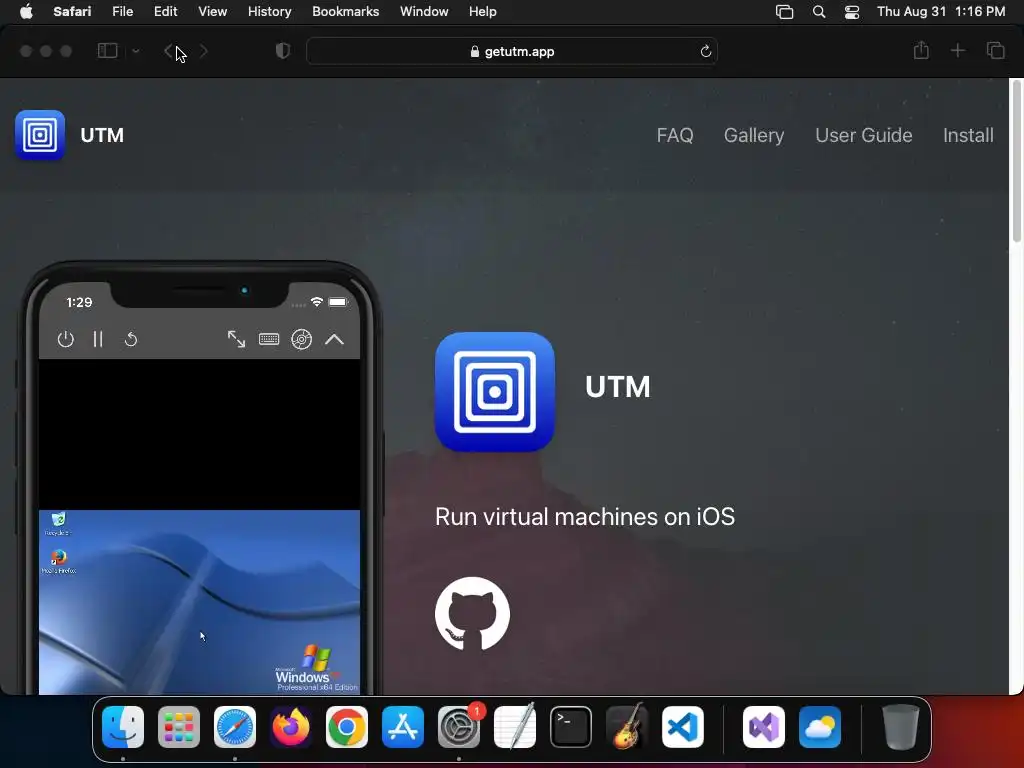Image resolution: width=1024 pixels, height=768 pixels.
Task: Open Stage Manager menu bar icon
Action: coord(784,11)
